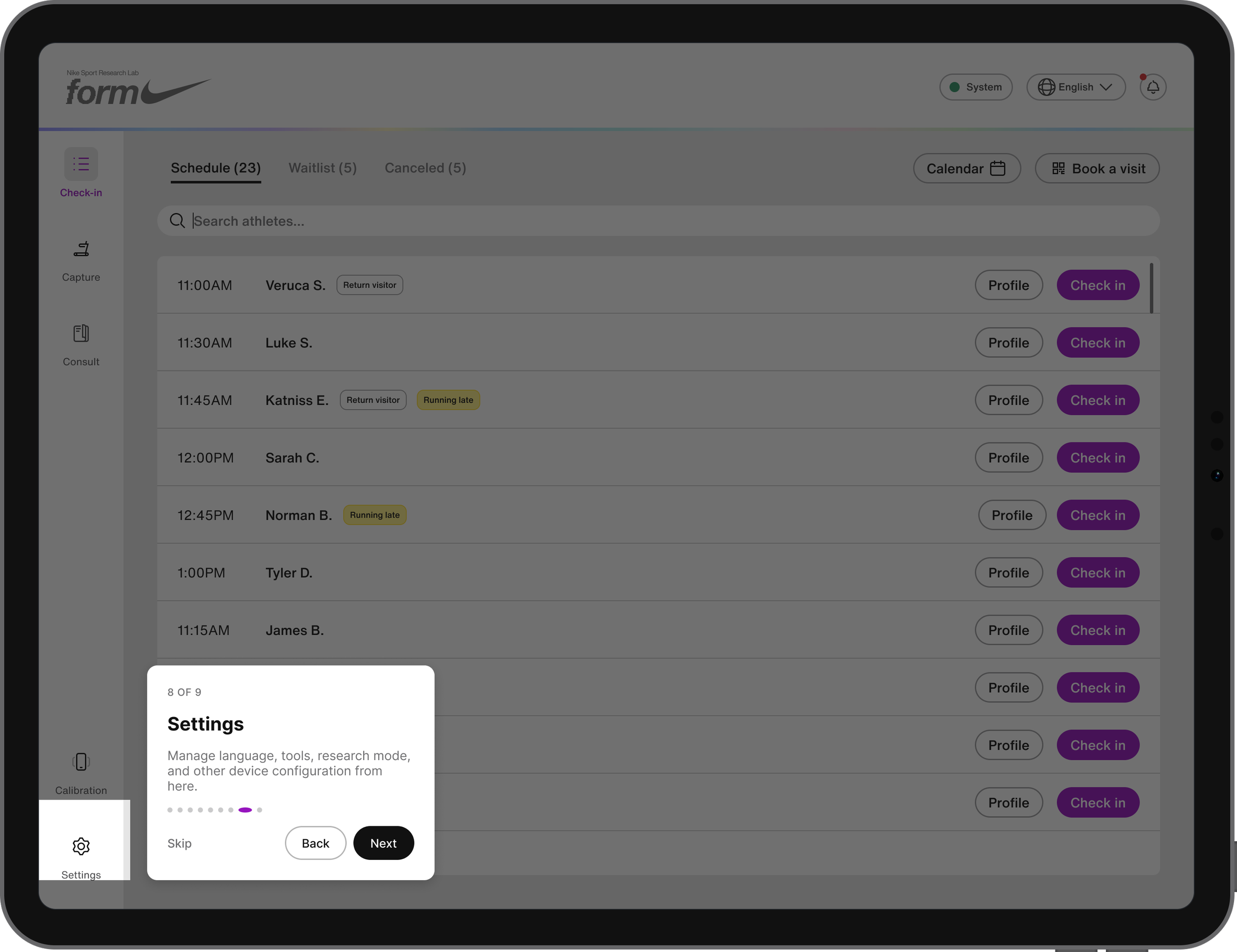1237x952 pixels.
Task: Click the green System status dot
Action: tap(954, 87)
